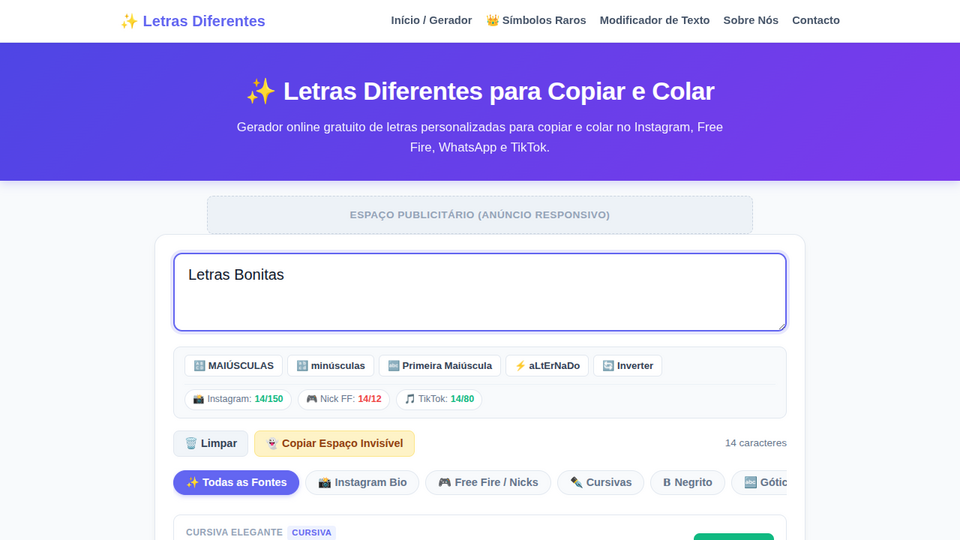Click the ghost icon on Copiar Espaço Invisível
Screen dimensions: 960x540
click(272, 443)
